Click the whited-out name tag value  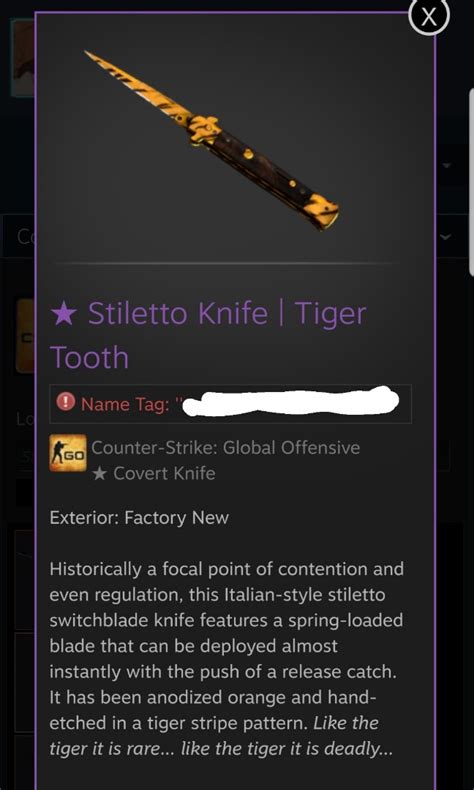coord(290,402)
